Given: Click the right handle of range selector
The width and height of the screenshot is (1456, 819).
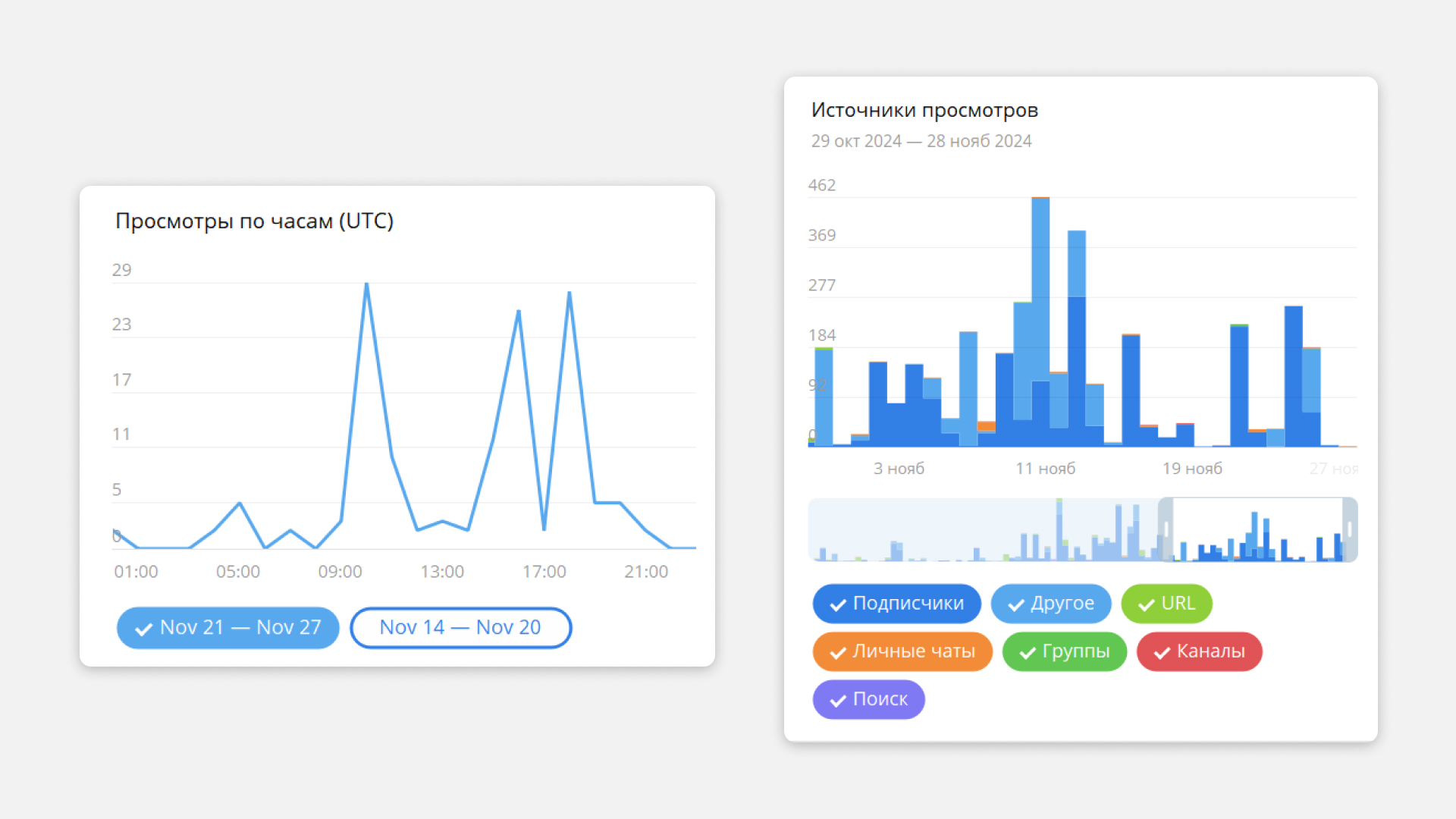Looking at the screenshot, I should click(1350, 529).
